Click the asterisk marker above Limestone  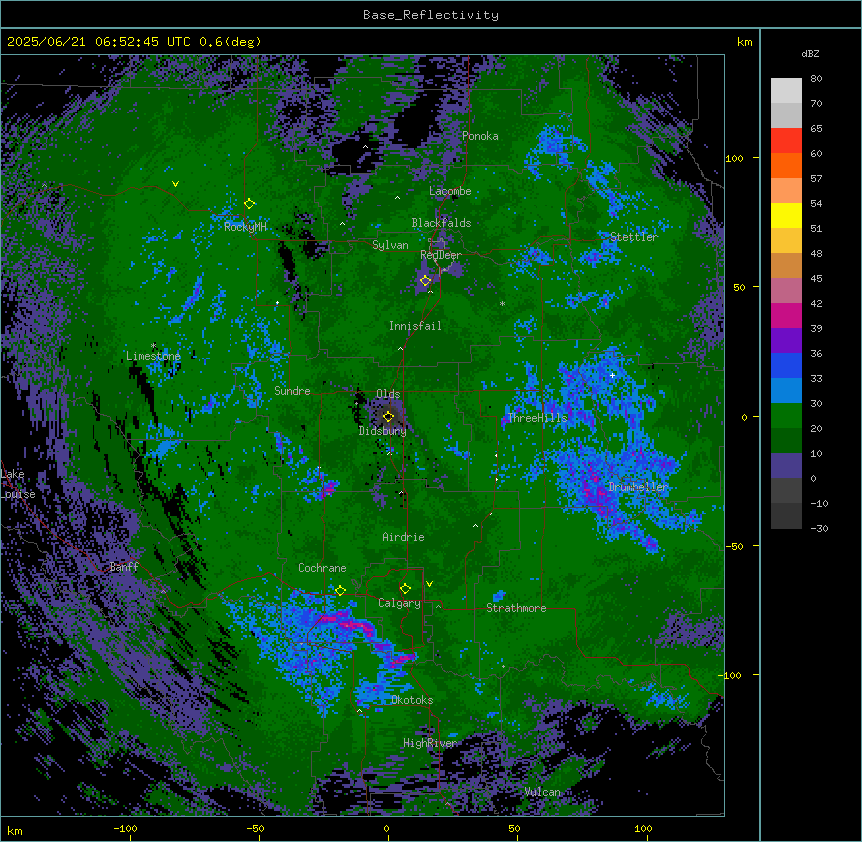[153, 346]
